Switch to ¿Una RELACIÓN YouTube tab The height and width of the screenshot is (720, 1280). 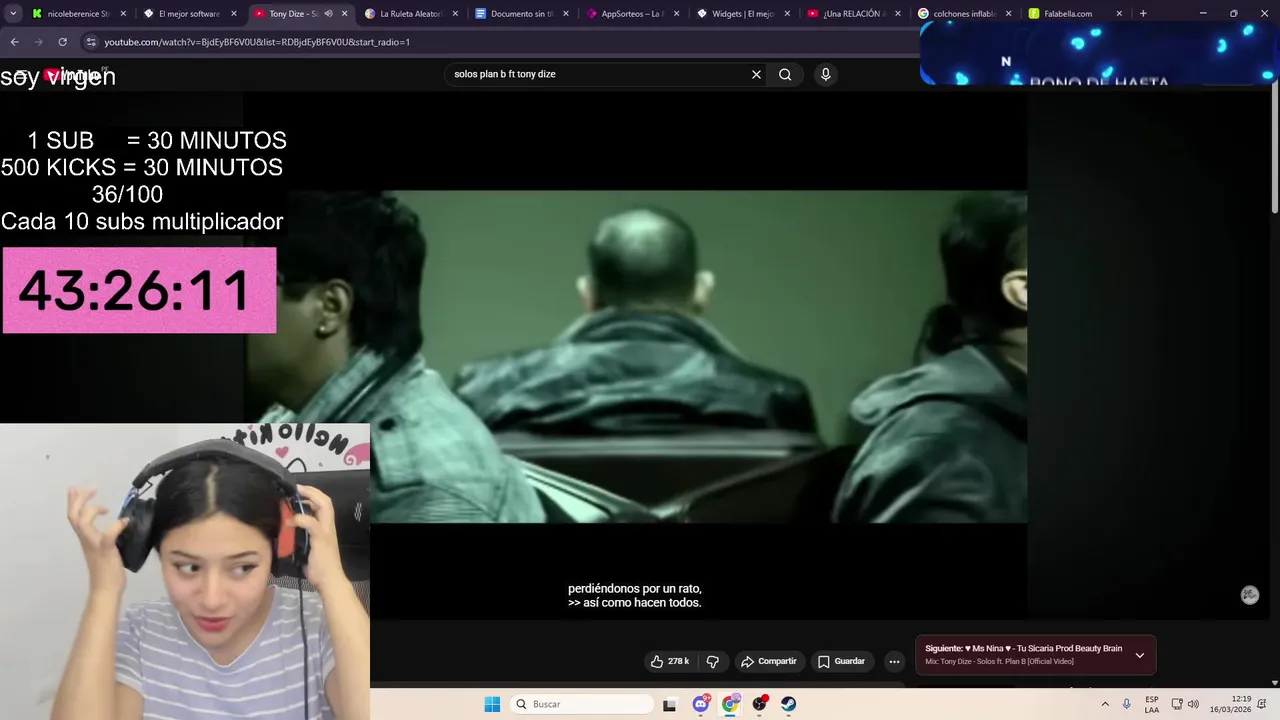(853, 14)
